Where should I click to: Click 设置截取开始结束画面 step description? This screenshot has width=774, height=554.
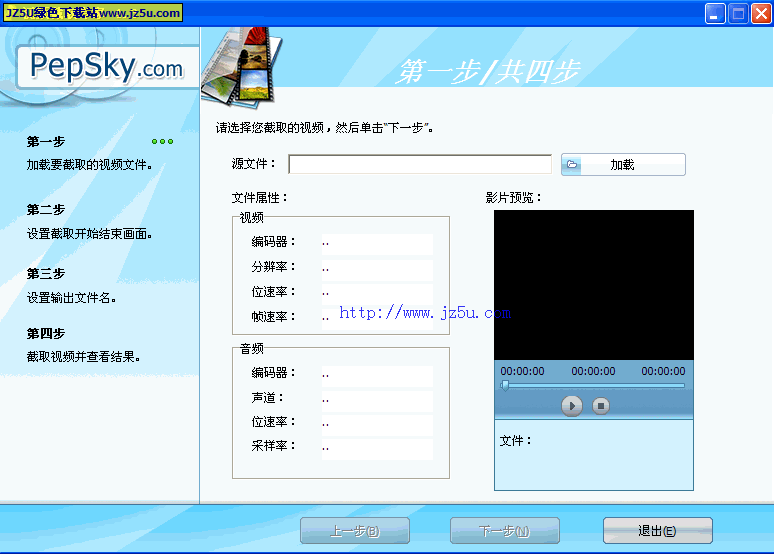click(89, 234)
